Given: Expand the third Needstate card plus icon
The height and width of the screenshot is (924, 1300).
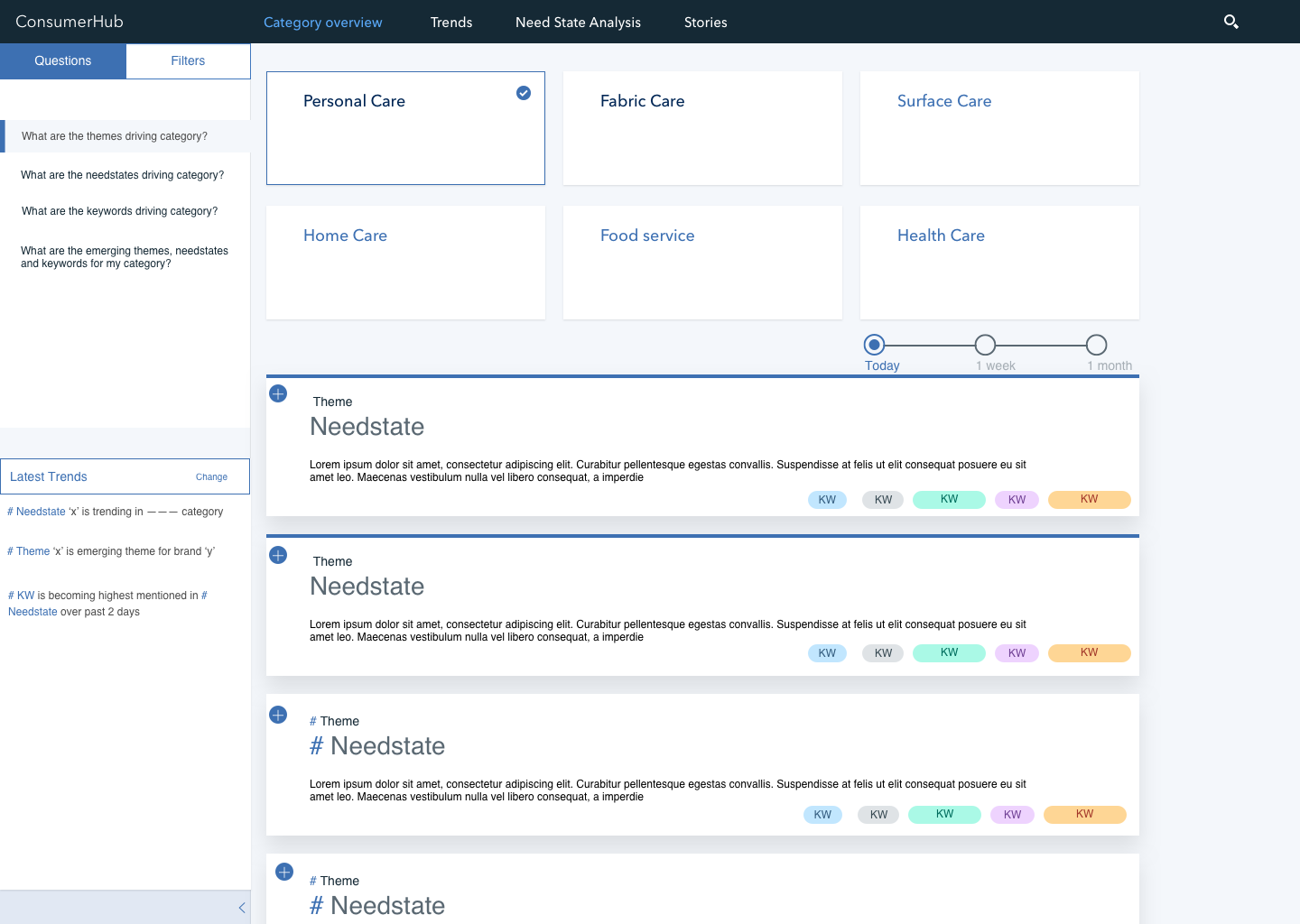Looking at the screenshot, I should pyautogui.click(x=278, y=715).
